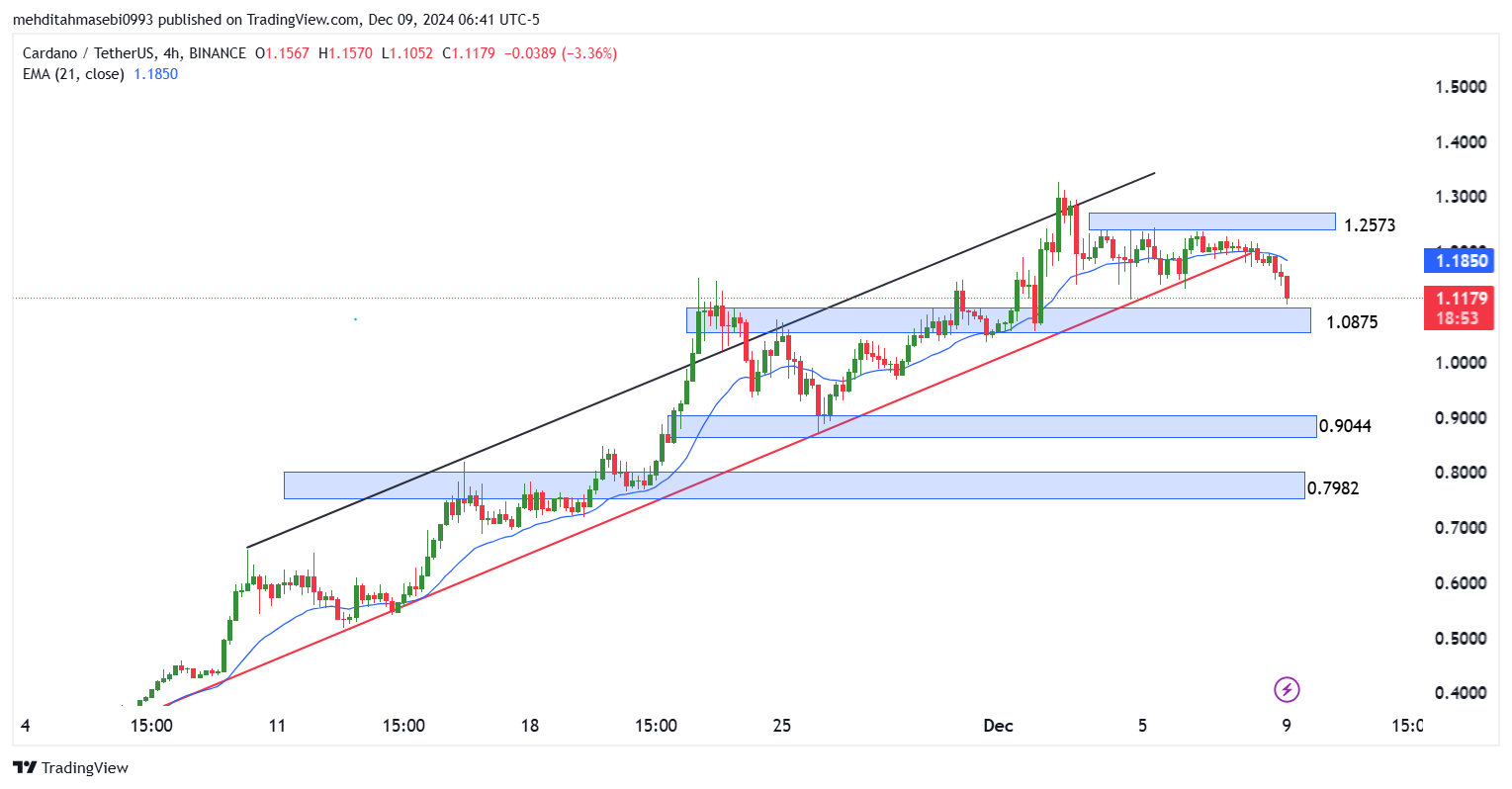This screenshot has height=789, width=1512.
Task: Click the 1.3000 price axis label
Action: tap(1461, 197)
